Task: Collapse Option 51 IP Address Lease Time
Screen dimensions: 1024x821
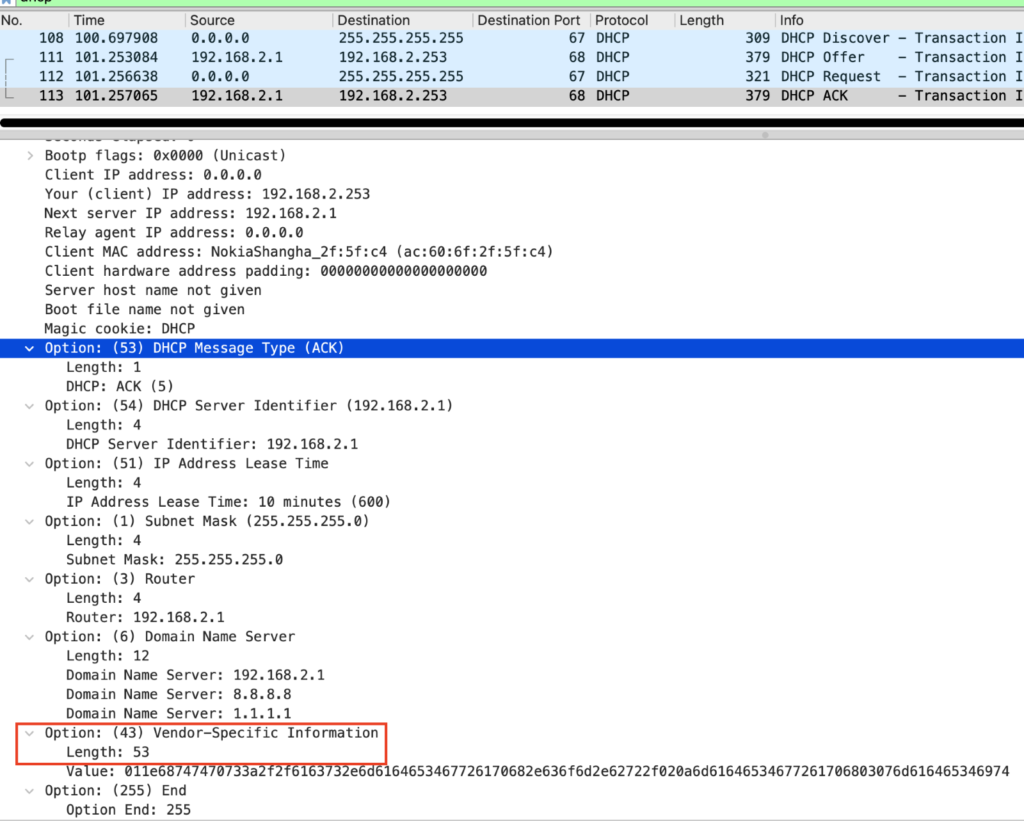Action: (29, 463)
